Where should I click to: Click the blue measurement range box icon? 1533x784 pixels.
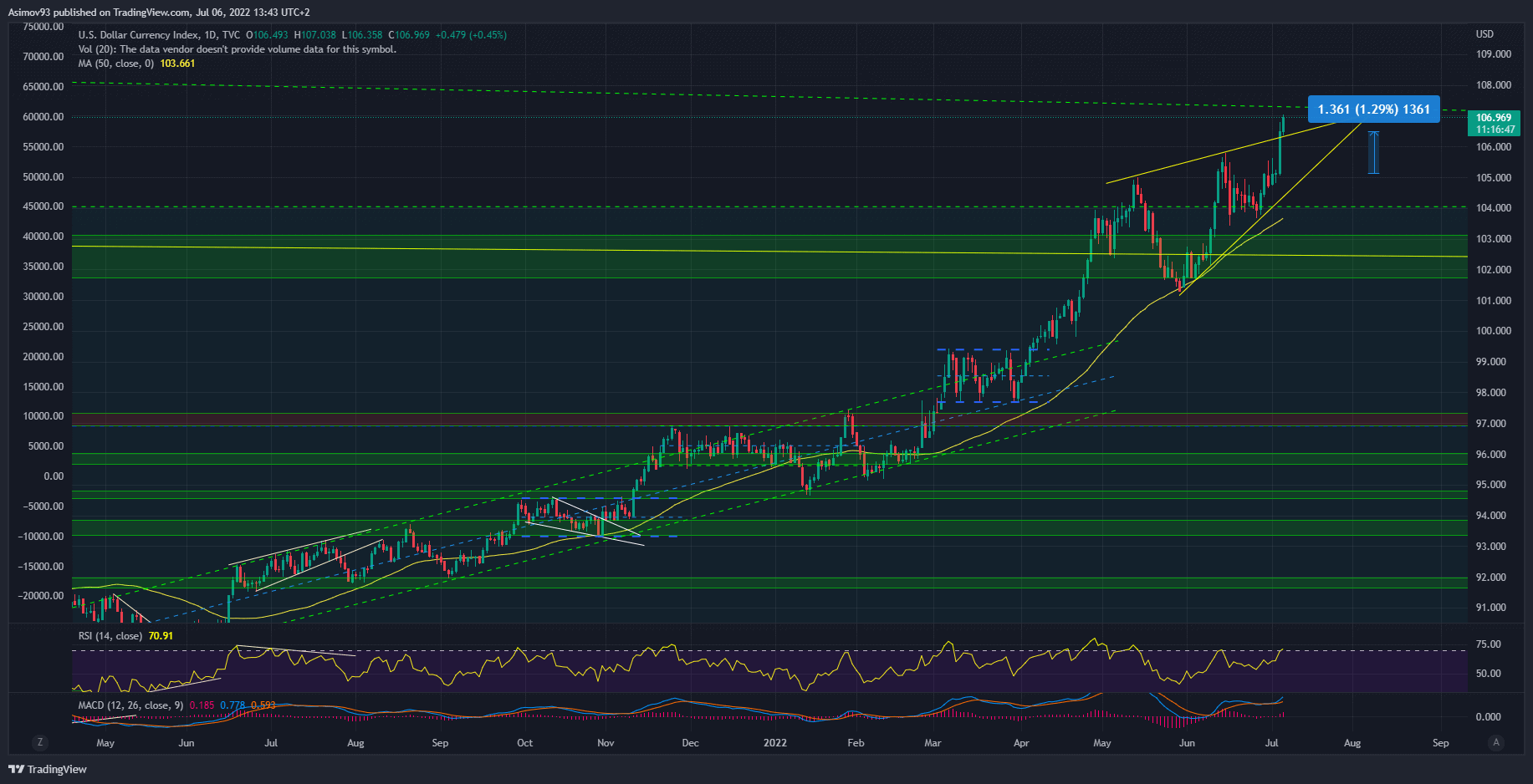[x=1373, y=152]
